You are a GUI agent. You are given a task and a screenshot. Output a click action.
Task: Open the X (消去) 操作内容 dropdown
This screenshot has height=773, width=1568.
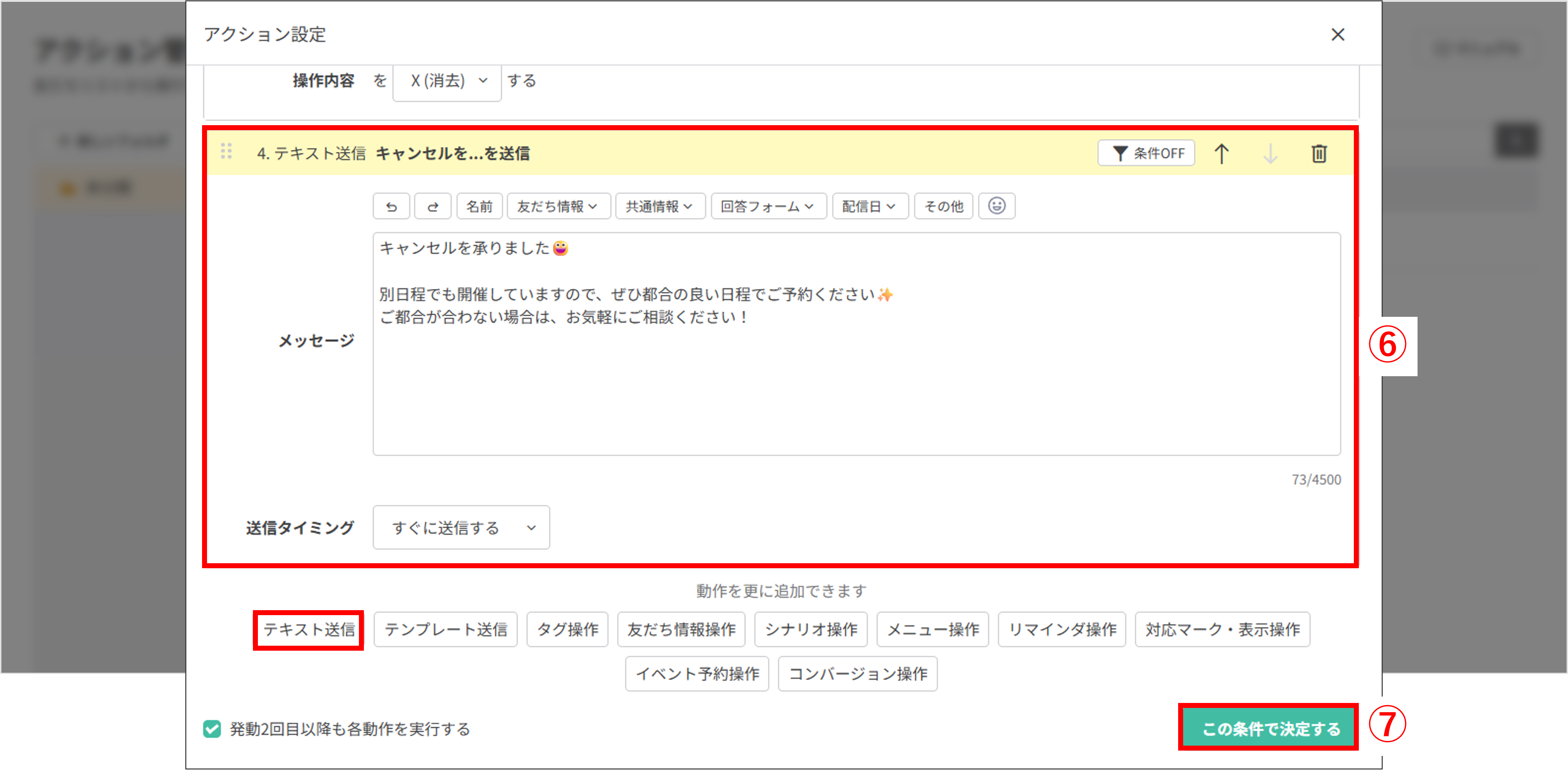[447, 81]
